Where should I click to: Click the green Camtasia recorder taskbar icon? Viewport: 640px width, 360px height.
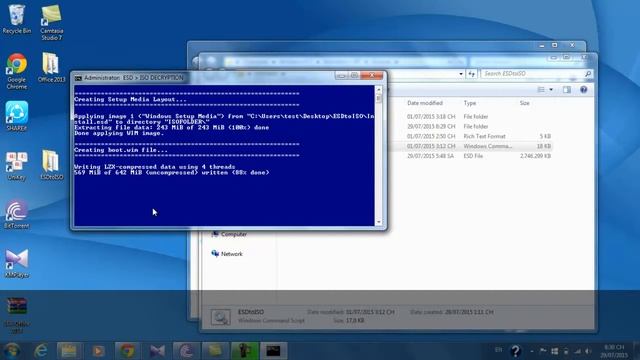click(244, 351)
